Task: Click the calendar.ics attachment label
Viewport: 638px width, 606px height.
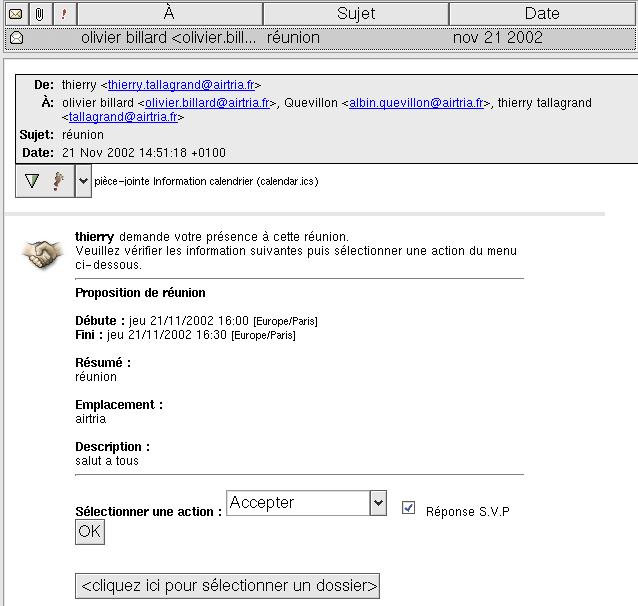Action: 206,181
